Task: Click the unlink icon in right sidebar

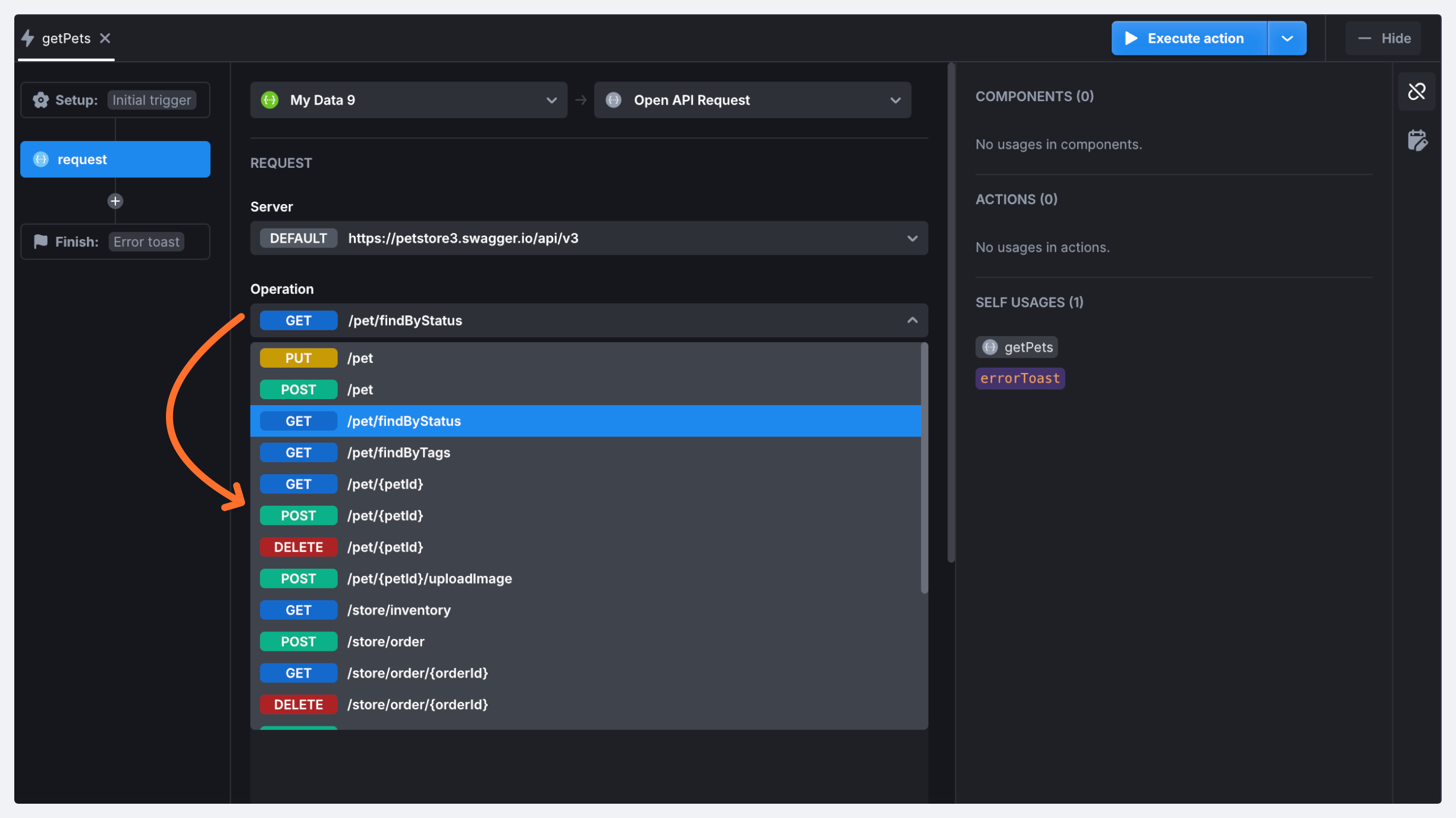Action: [x=1416, y=92]
